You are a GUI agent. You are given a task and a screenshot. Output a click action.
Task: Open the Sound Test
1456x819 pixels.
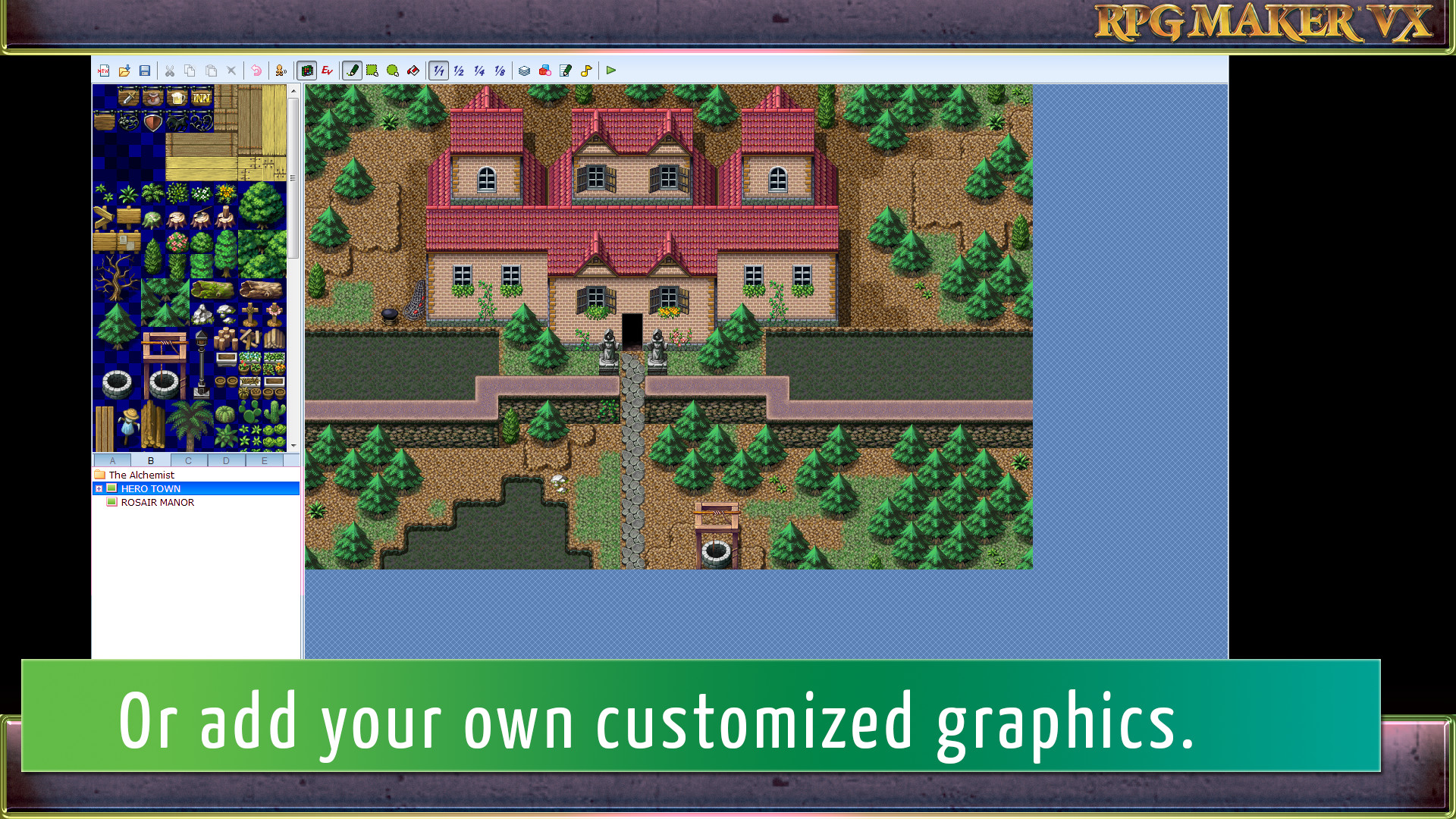coord(585,71)
